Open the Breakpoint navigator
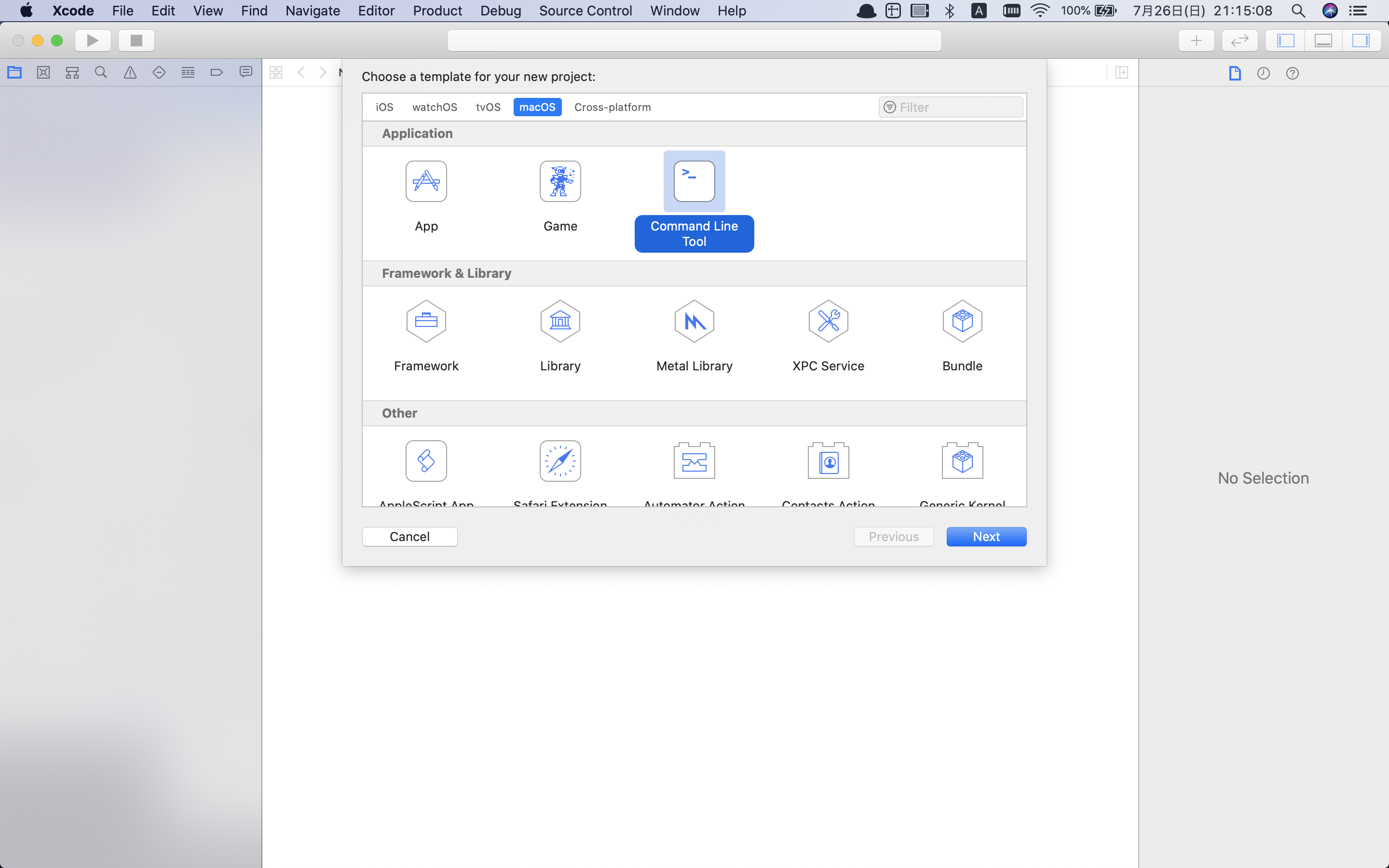The image size is (1389, 868). click(x=217, y=72)
